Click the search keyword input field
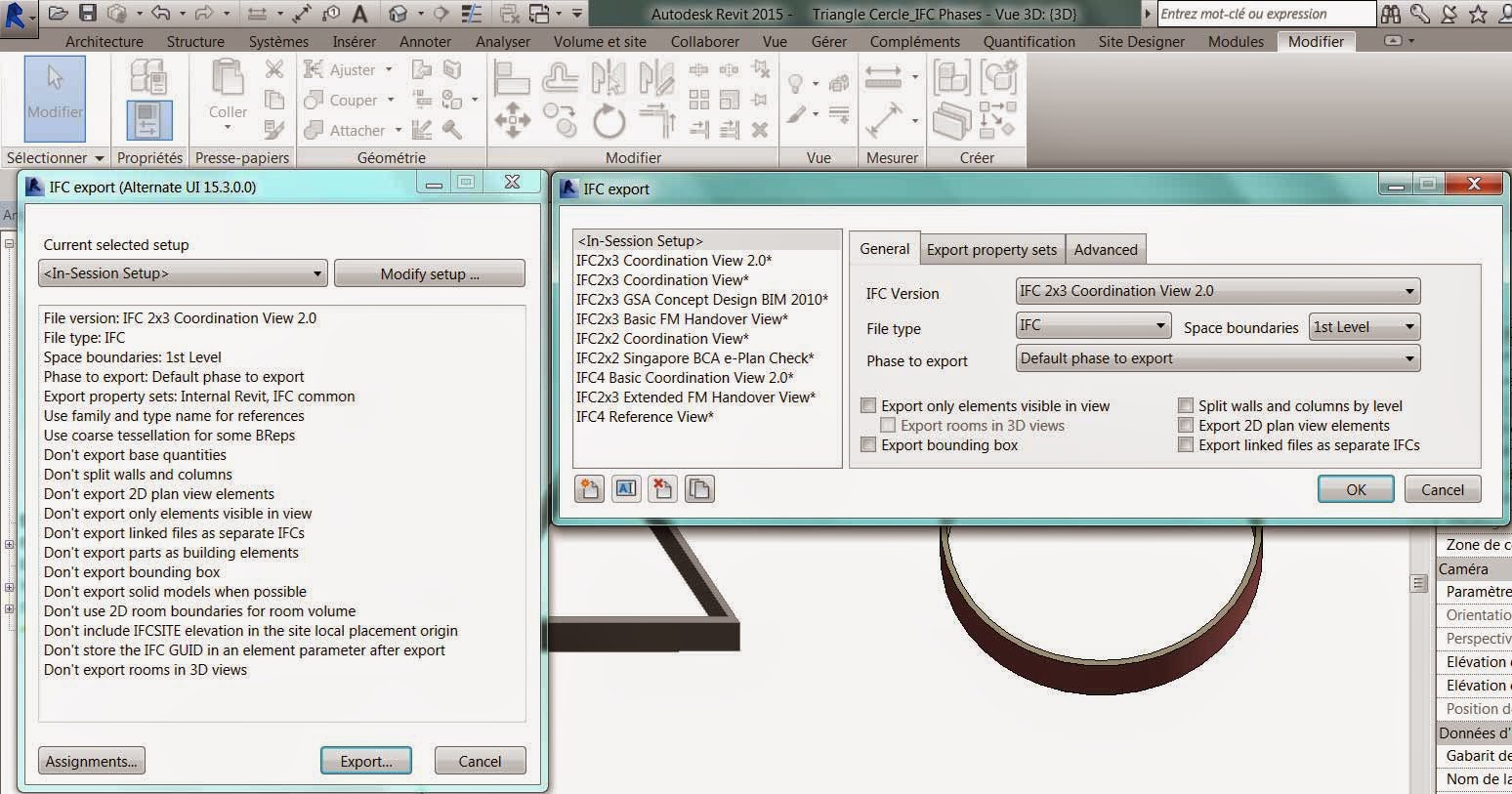Viewport: 1512px width, 794px height. pyautogui.click(x=1267, y=14)
